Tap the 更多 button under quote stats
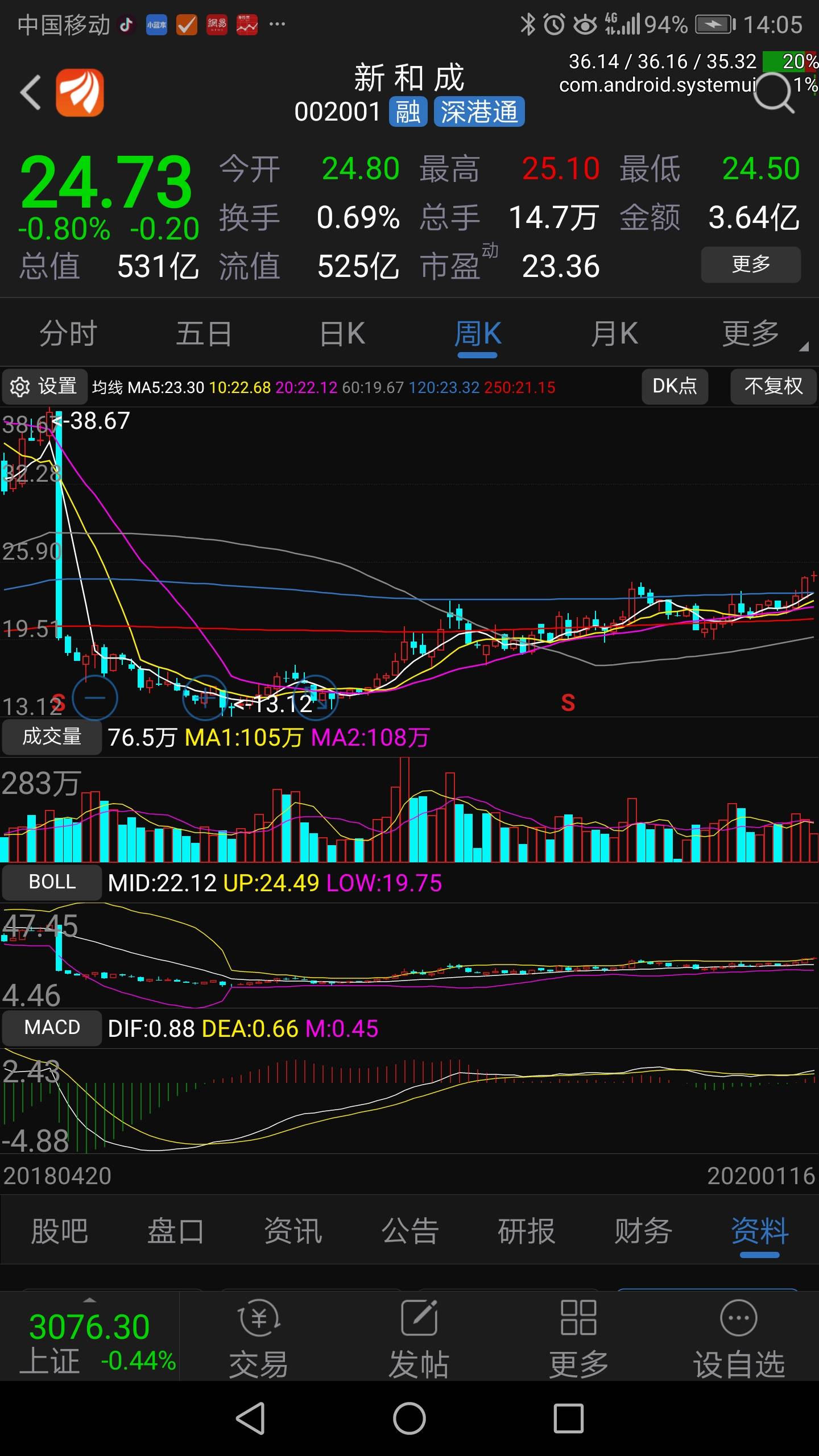 [x=751, y=264]
